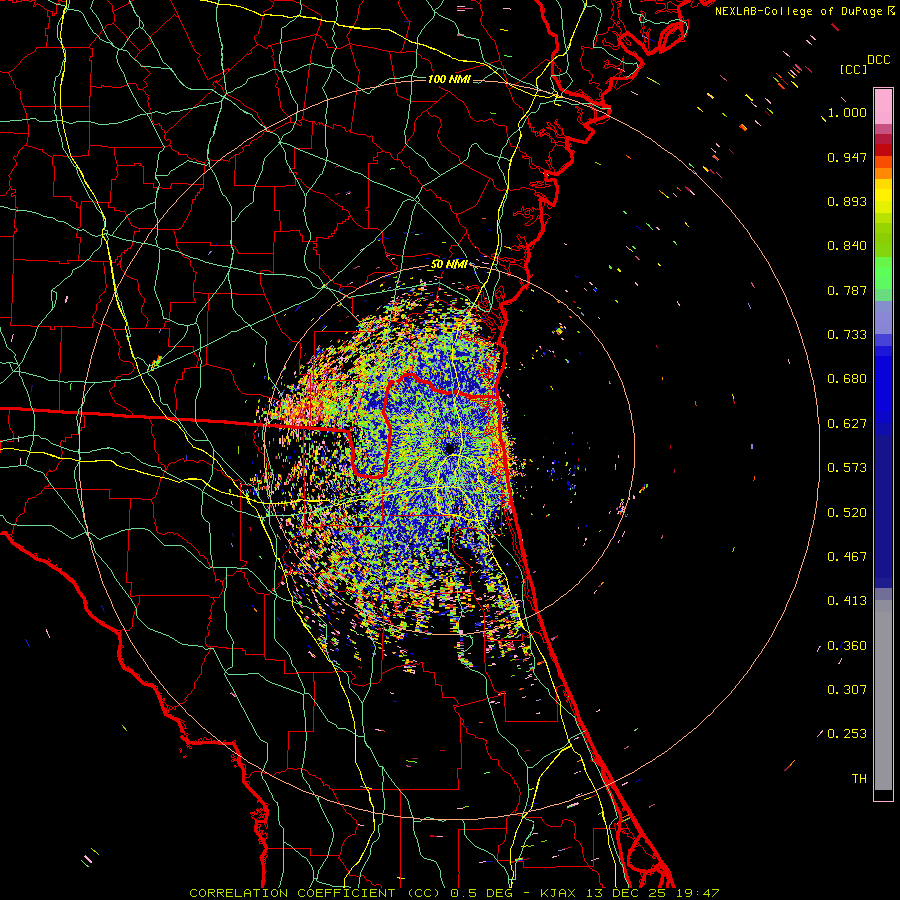Click the DCC legend title
Viewport: 900px width, 900px height.
pyautogui.click(x=878, y=60)
